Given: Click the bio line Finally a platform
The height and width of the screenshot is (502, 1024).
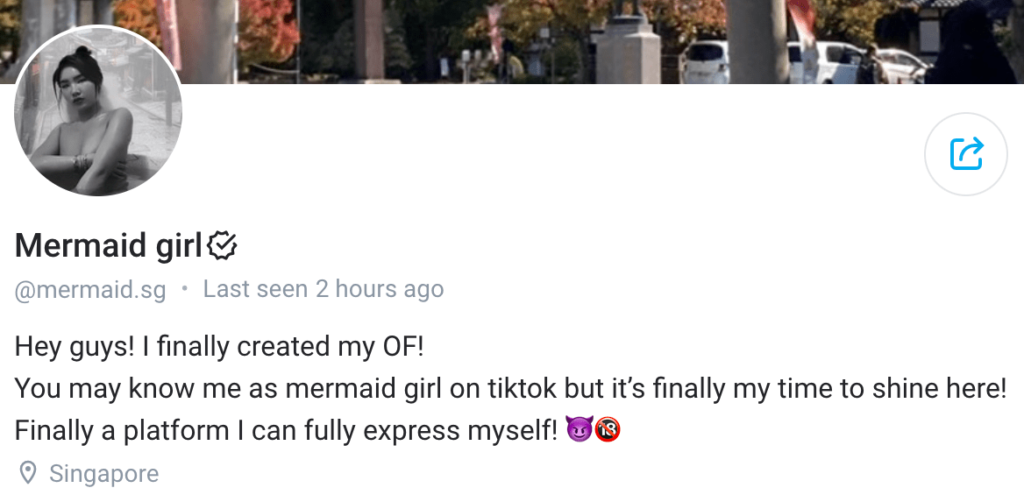Looking at the screenshot, I should (285, 431).
